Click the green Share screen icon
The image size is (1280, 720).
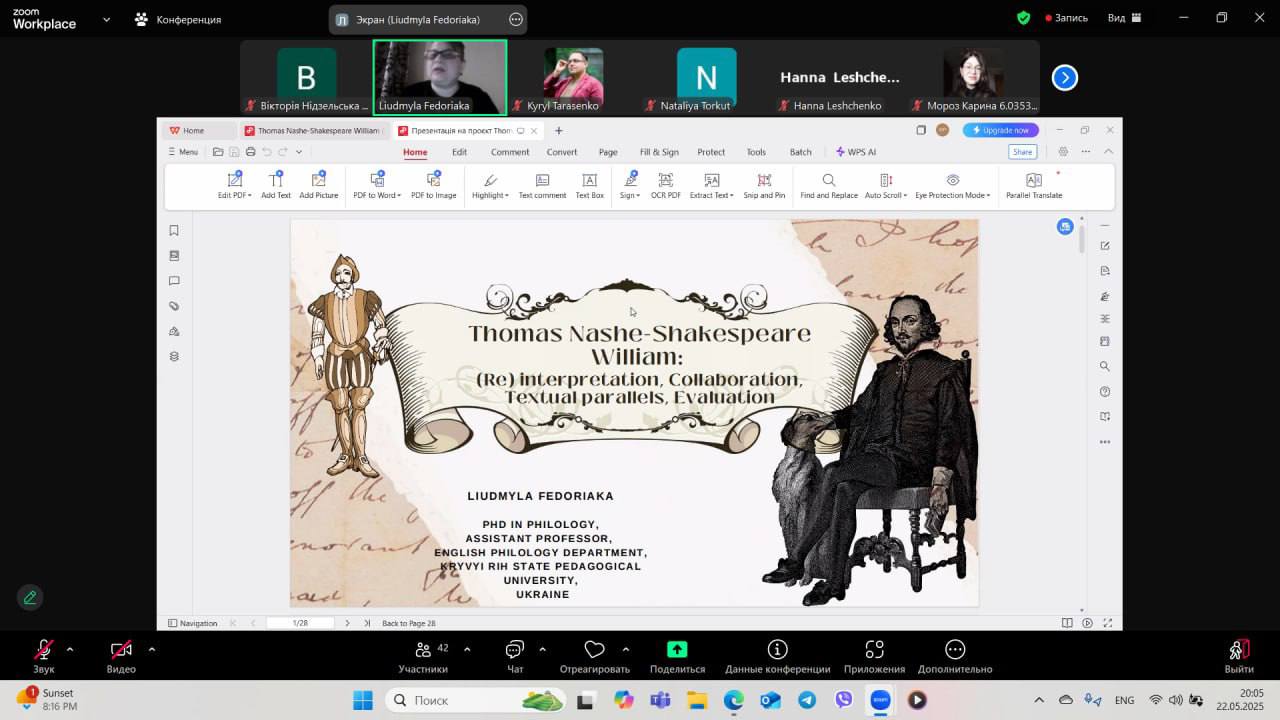(677, 650)
